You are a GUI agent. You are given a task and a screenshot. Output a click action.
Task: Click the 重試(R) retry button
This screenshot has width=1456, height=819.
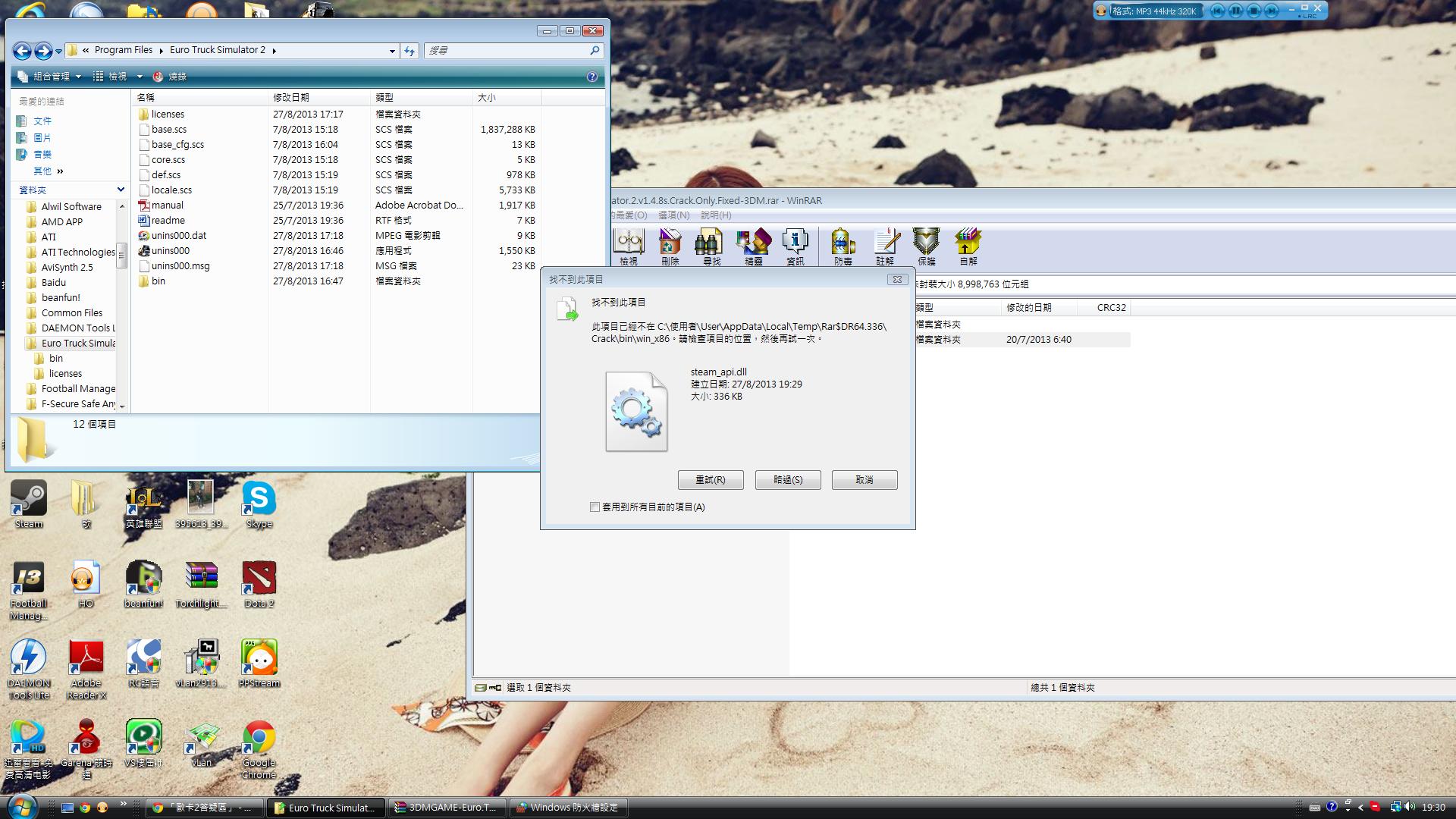(x=711, y=480)
